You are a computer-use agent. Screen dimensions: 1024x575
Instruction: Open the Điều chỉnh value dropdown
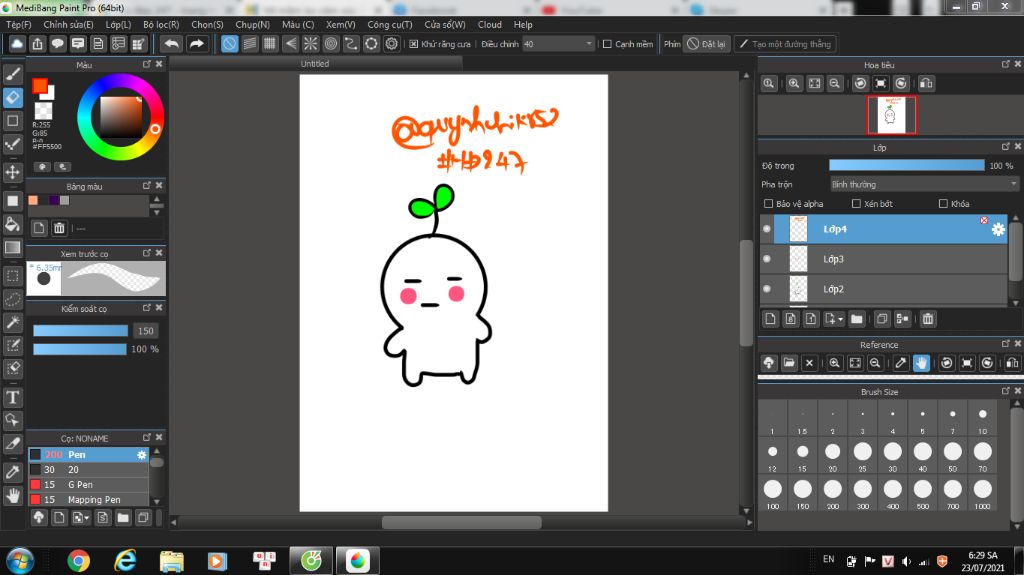pyautogui.click(x=589, y=44)
